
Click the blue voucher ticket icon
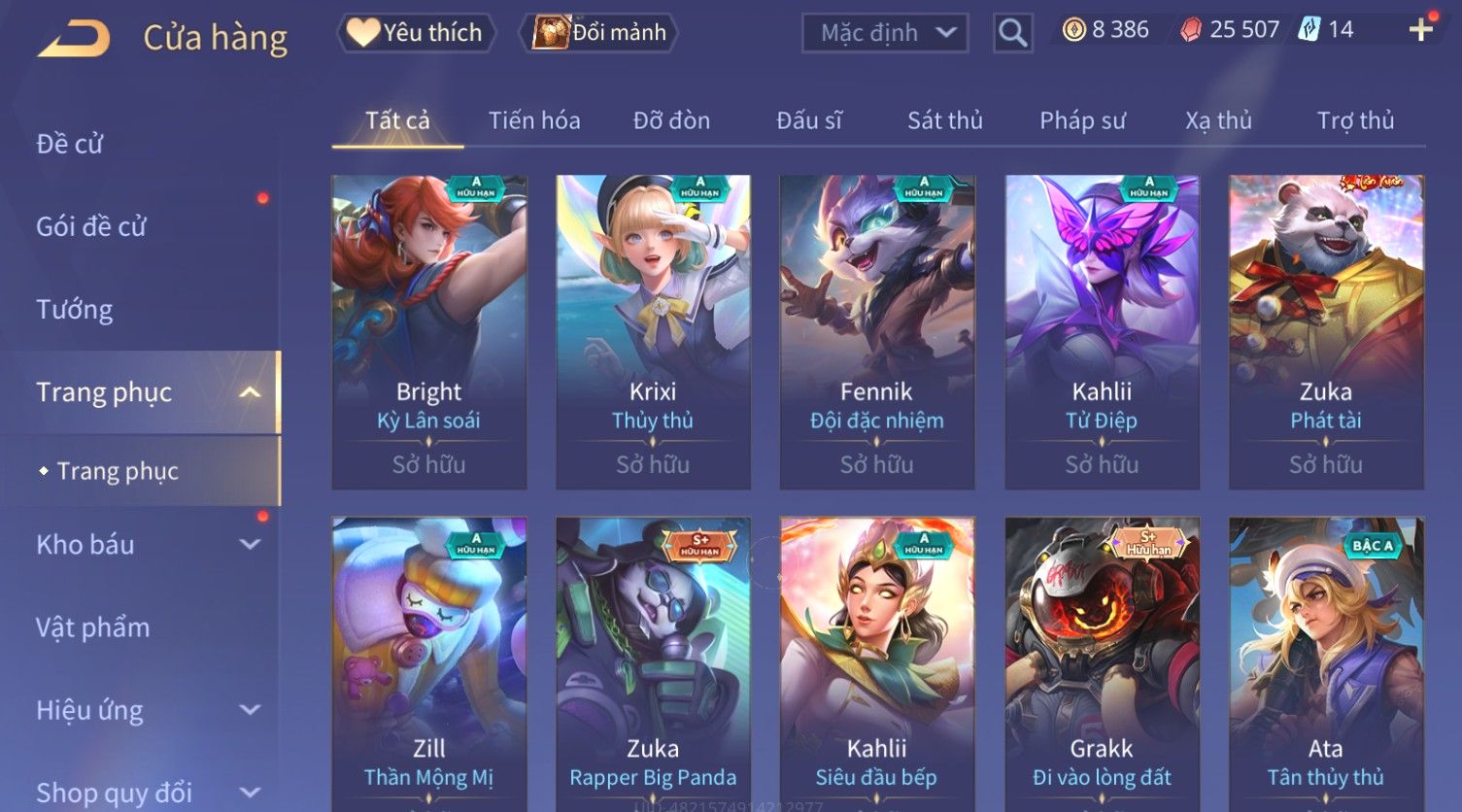pyautogui.click(x=1309, y=30)
